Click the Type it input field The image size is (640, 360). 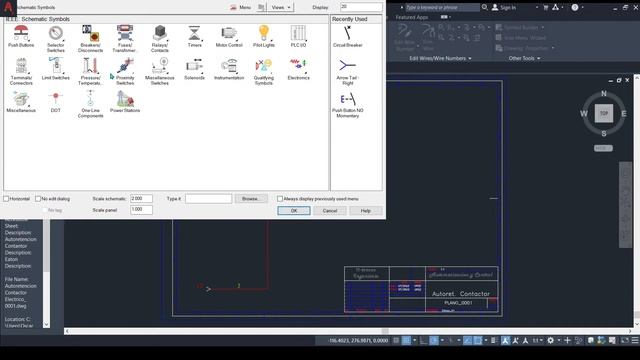point(209,199)
